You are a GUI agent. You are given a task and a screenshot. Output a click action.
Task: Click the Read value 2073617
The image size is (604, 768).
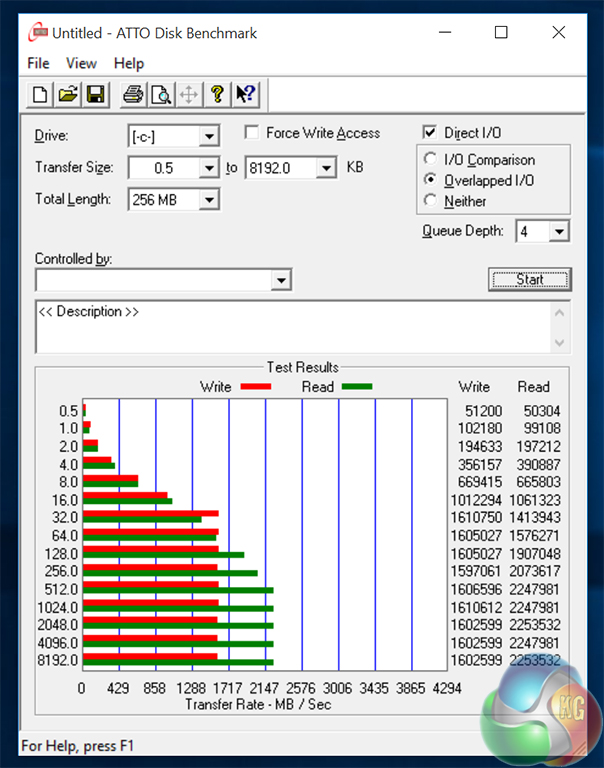pos(535,571)
